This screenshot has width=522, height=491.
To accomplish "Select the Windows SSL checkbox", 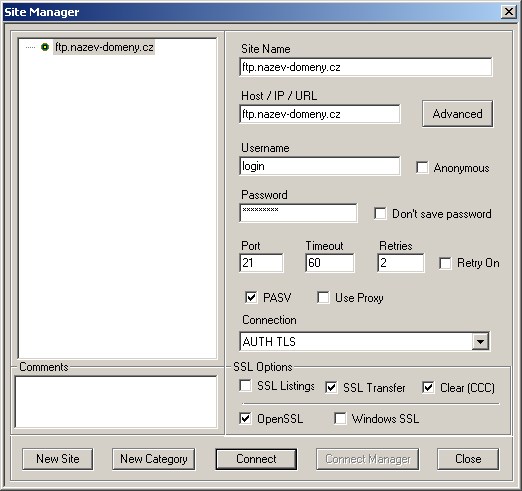I will pos(340,418).
